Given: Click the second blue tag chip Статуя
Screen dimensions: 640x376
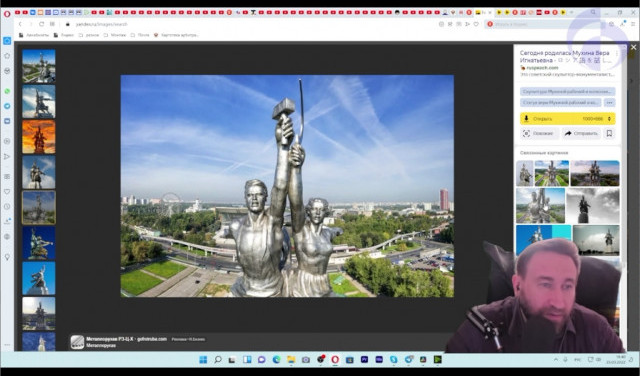Looking at the screenshot, I should click(x=561, y=102).
